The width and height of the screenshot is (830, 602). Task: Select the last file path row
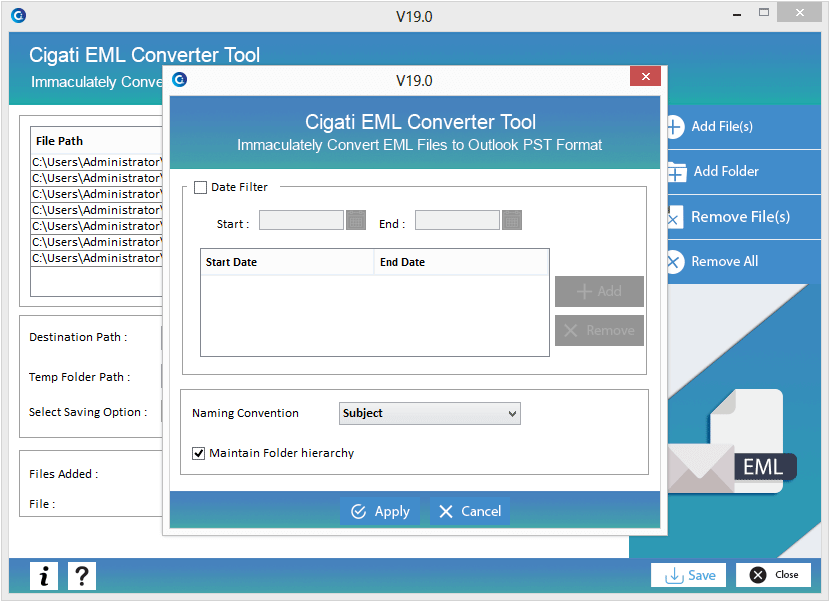[96, 258]
